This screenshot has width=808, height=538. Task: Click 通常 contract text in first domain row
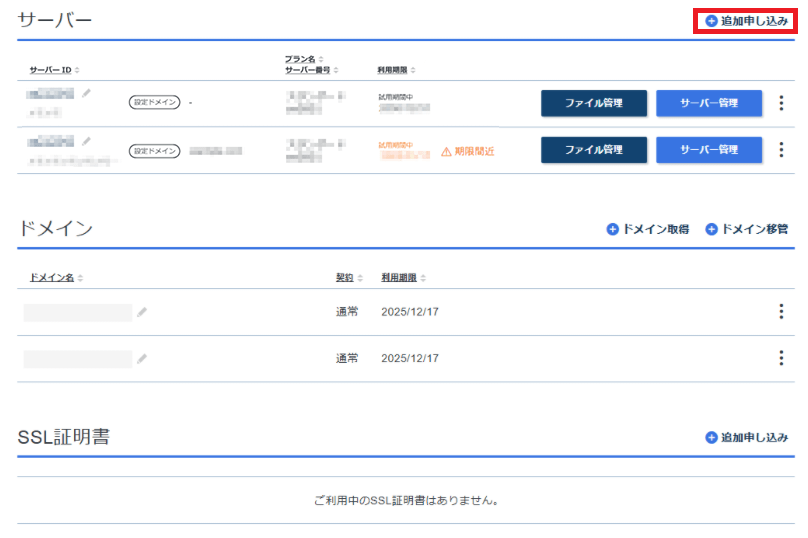click(347, 311)
